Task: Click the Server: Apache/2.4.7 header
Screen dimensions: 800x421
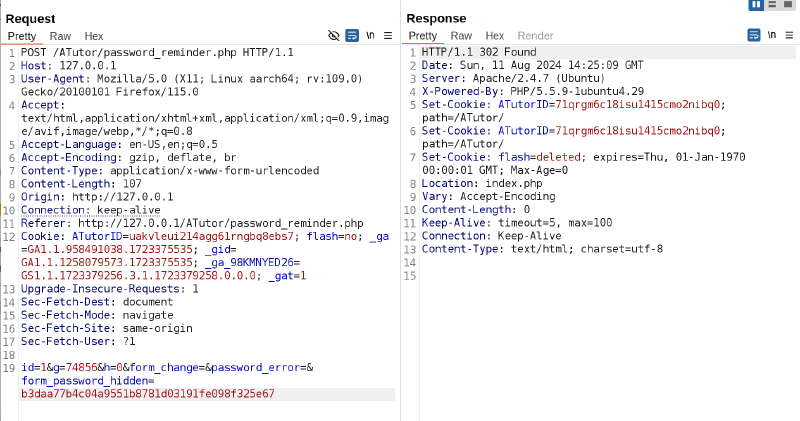Action: point(513,79)
